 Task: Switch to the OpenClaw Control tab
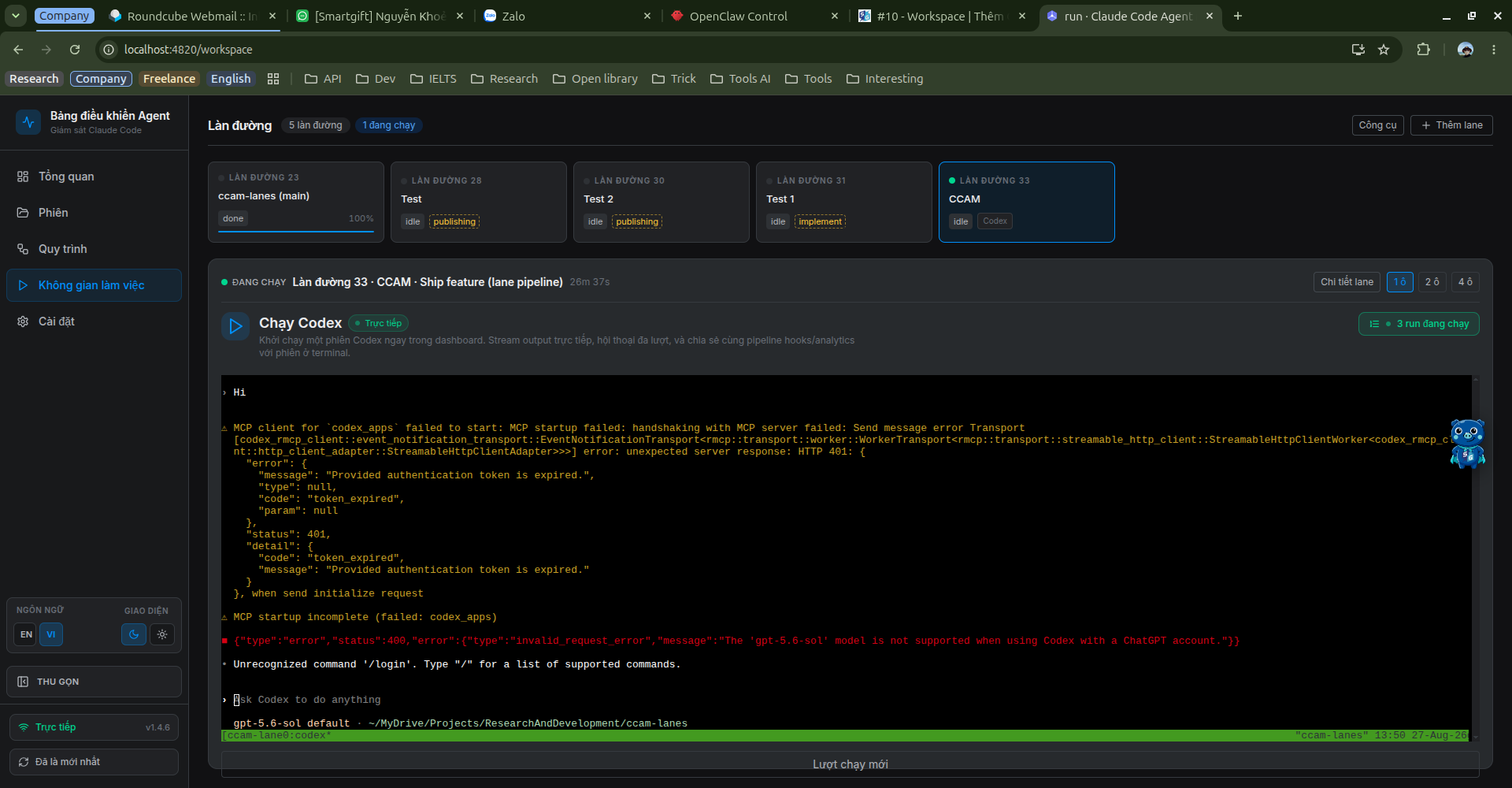tap(754, 16)
